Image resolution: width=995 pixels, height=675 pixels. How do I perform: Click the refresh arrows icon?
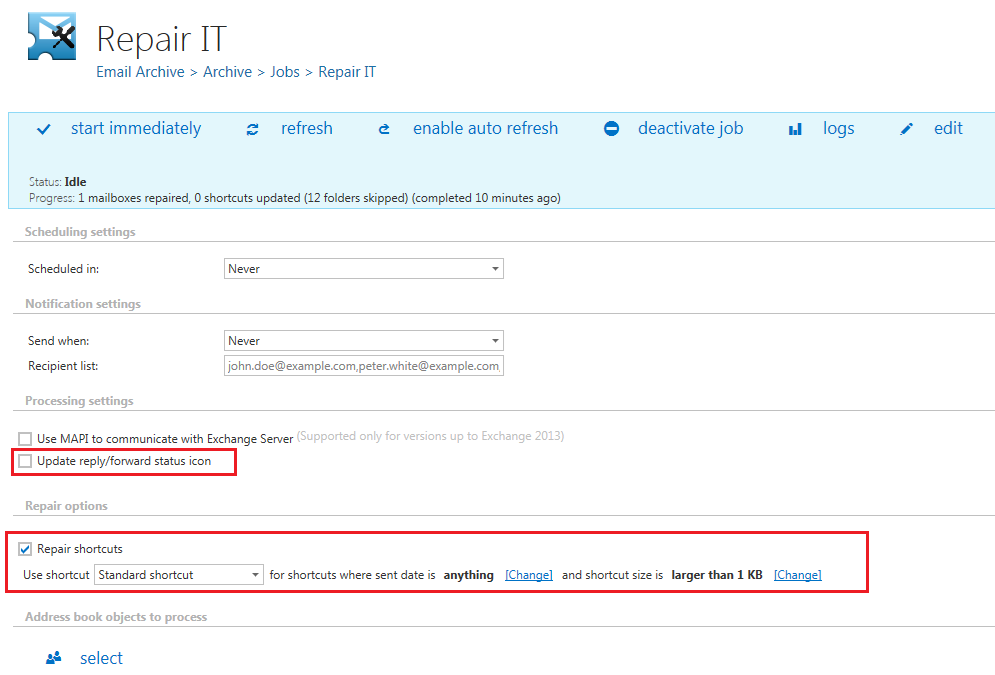click(253, 129)
